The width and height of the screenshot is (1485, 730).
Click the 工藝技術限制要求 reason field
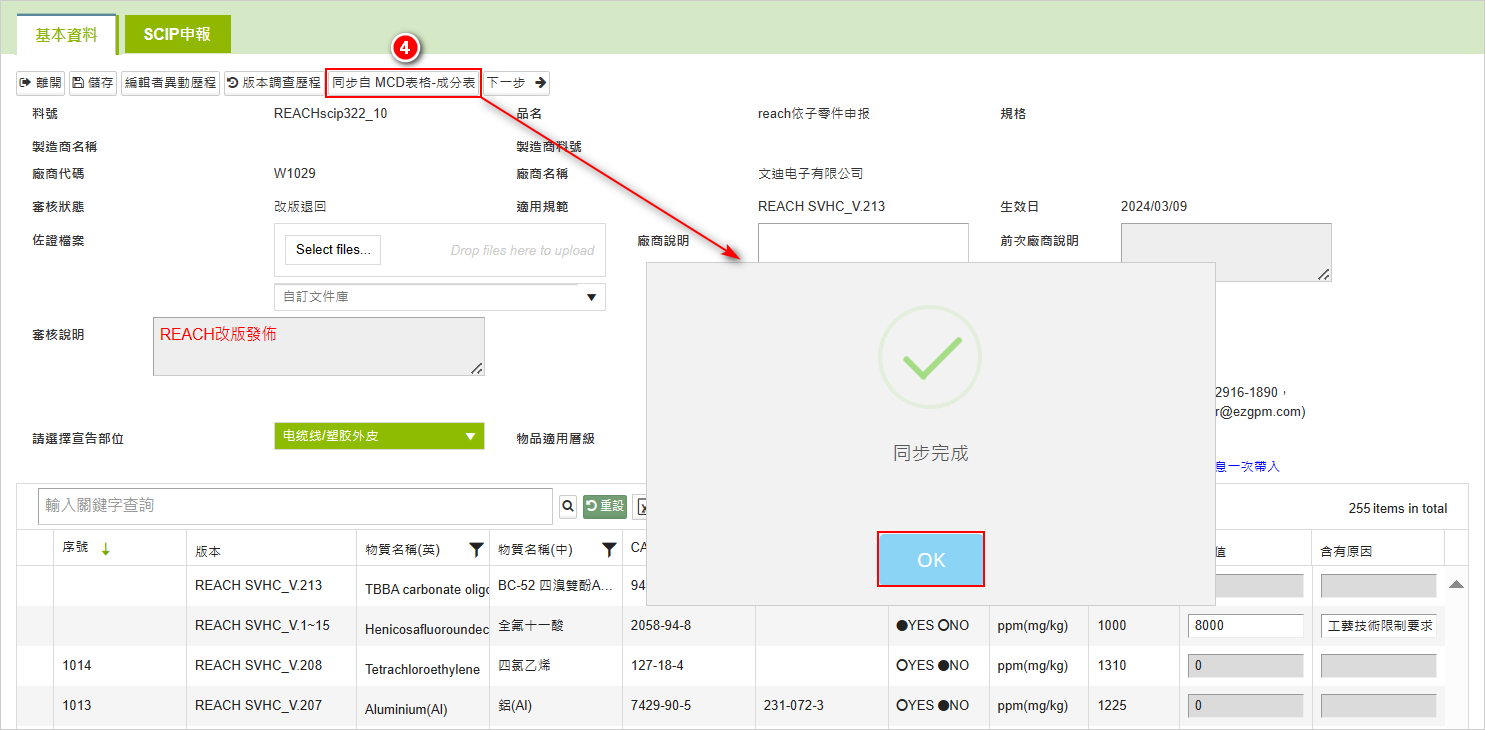click(x=1379, y=626)
